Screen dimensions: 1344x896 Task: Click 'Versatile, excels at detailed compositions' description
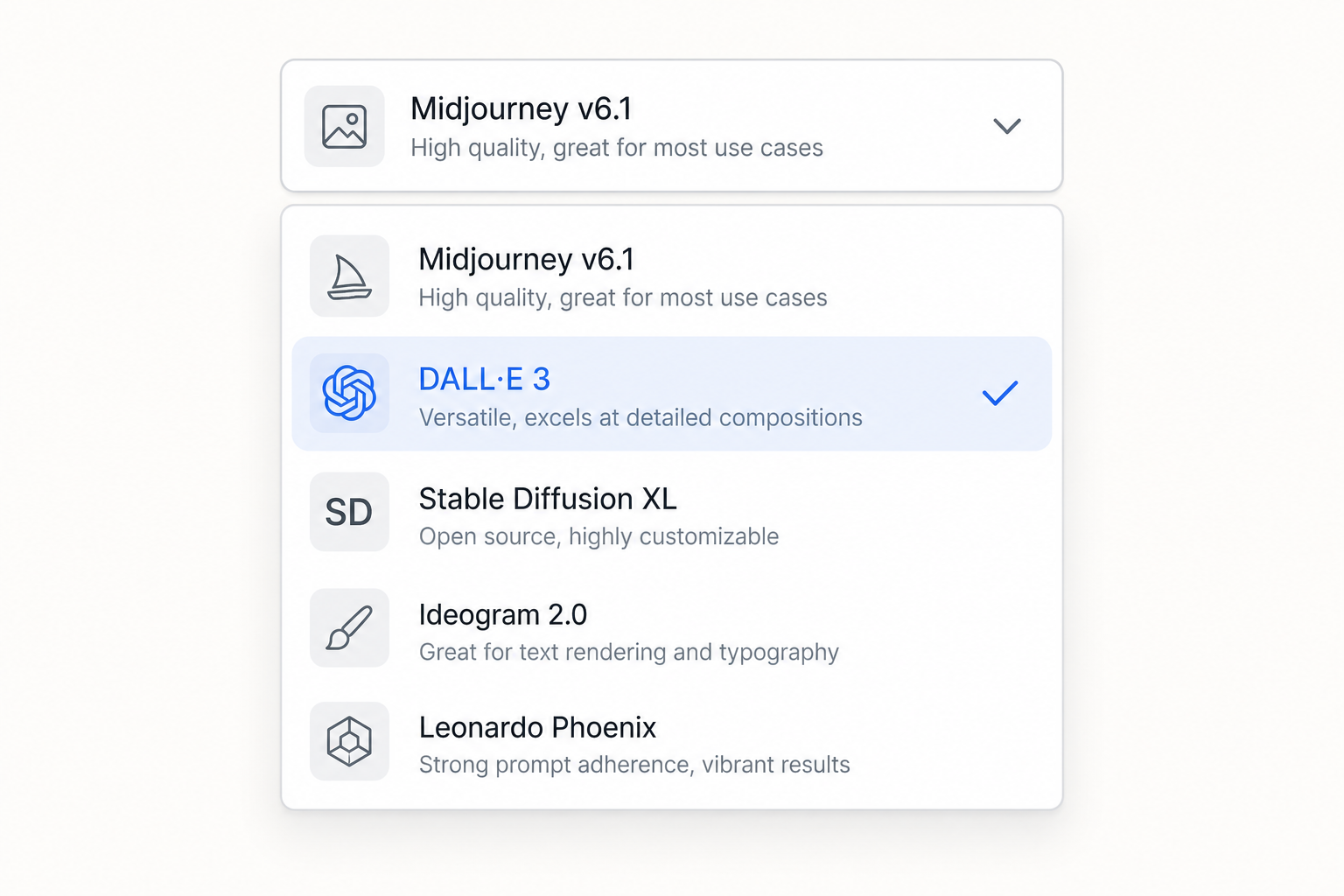pos(640,418)
